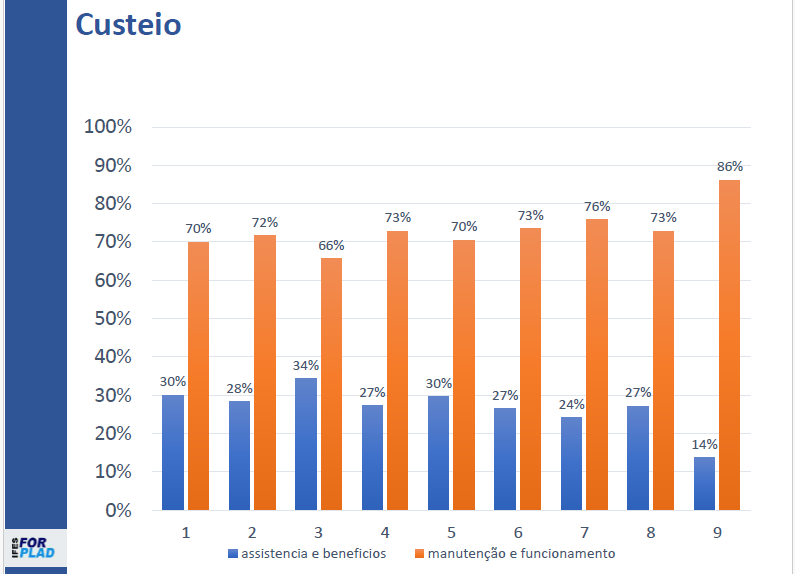Select the 14% blue bar for category 9
795x574 pixels.
[x=704, y=483]
